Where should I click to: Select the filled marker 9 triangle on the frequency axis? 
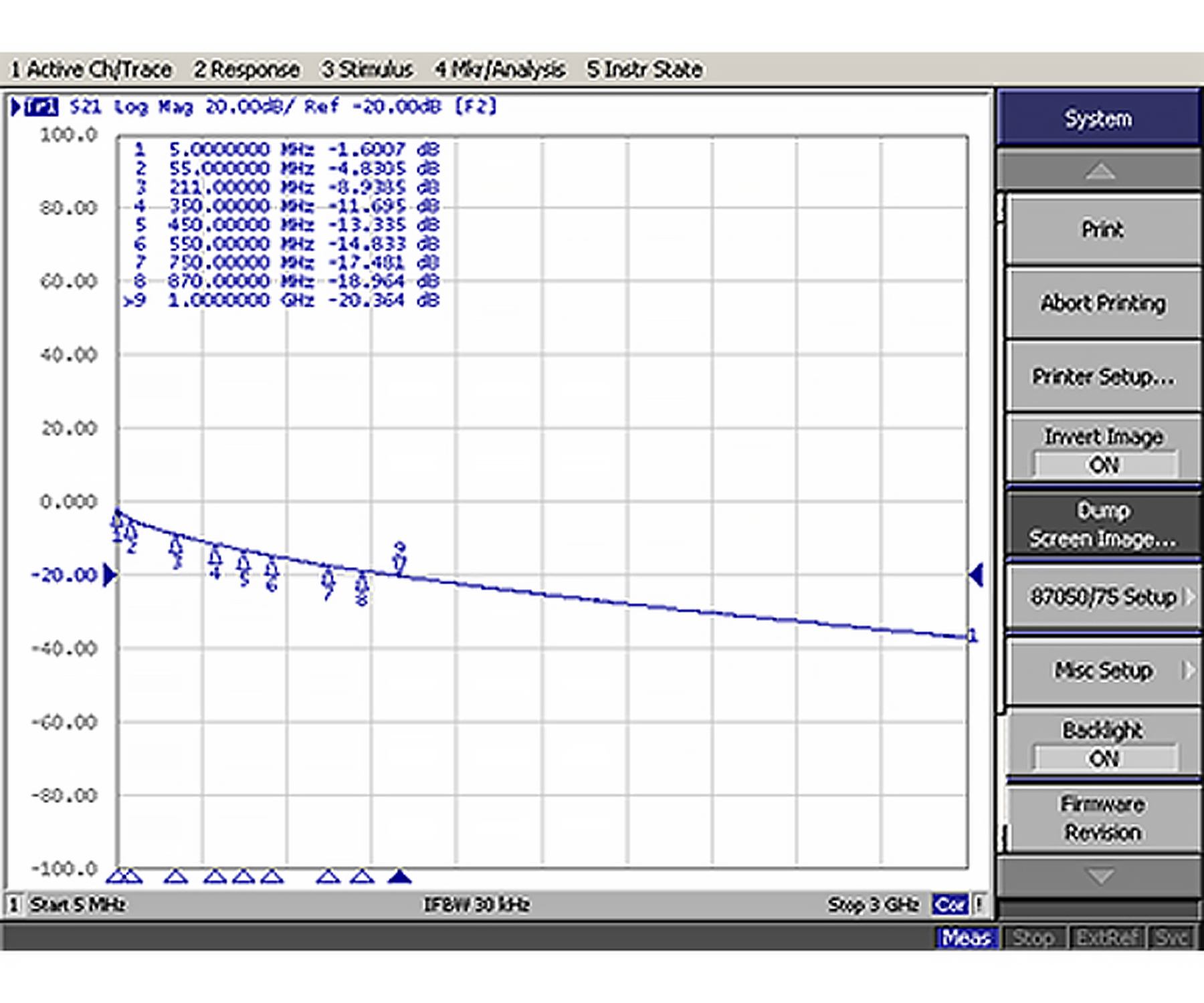point(399,876)
